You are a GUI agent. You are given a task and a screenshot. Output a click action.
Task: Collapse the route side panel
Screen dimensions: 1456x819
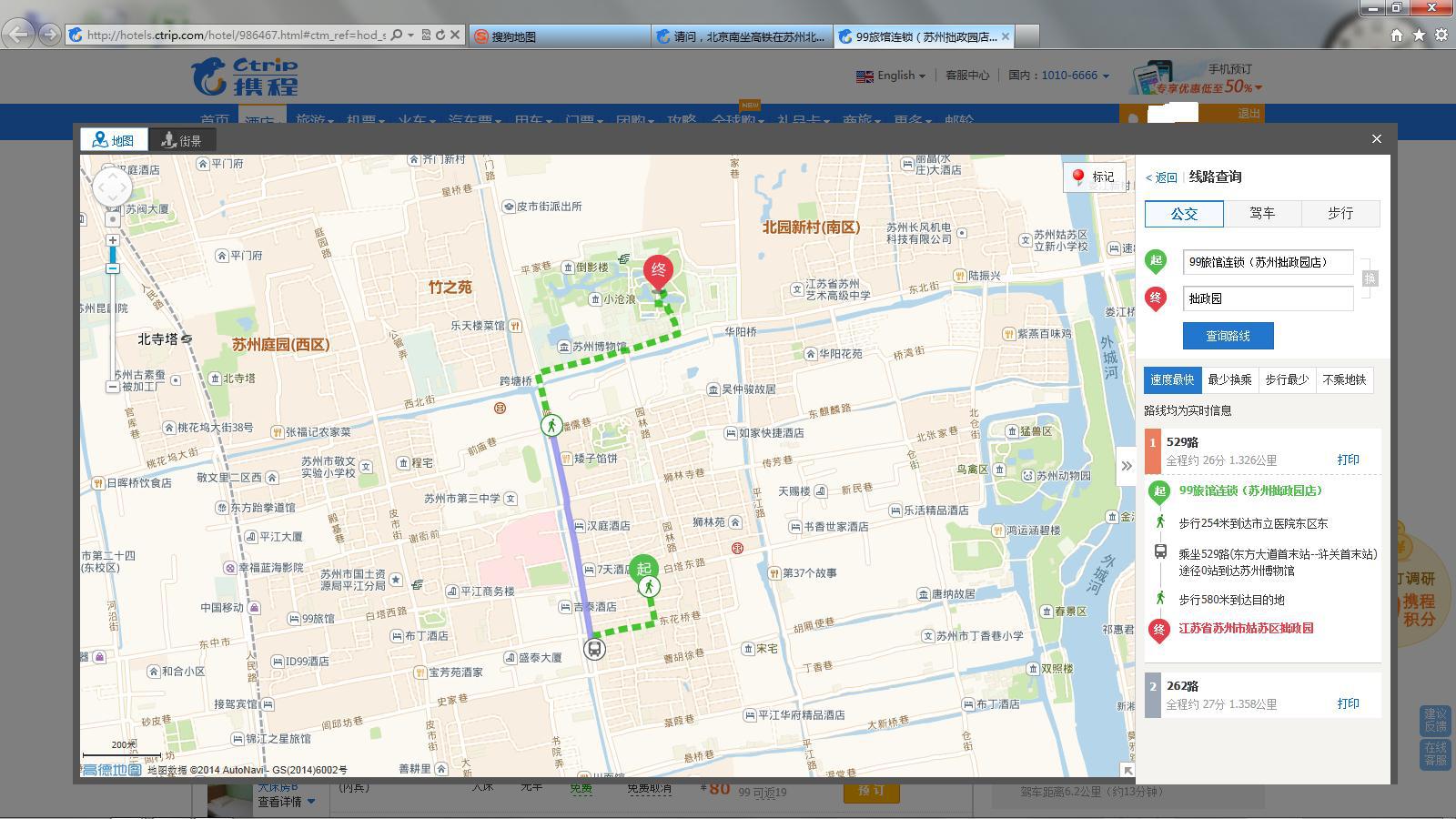[x=1126, y=466]
